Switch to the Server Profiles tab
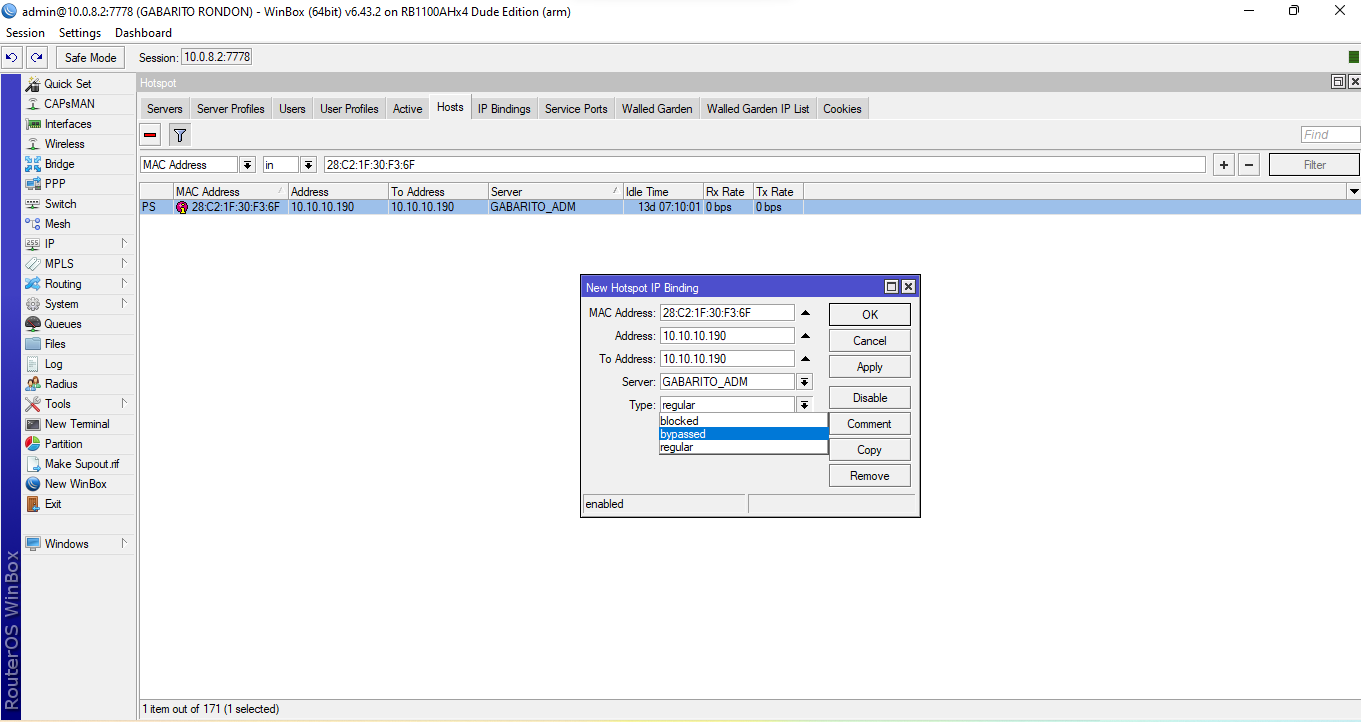Viewport: 1361px width, 722px height. 231,109
